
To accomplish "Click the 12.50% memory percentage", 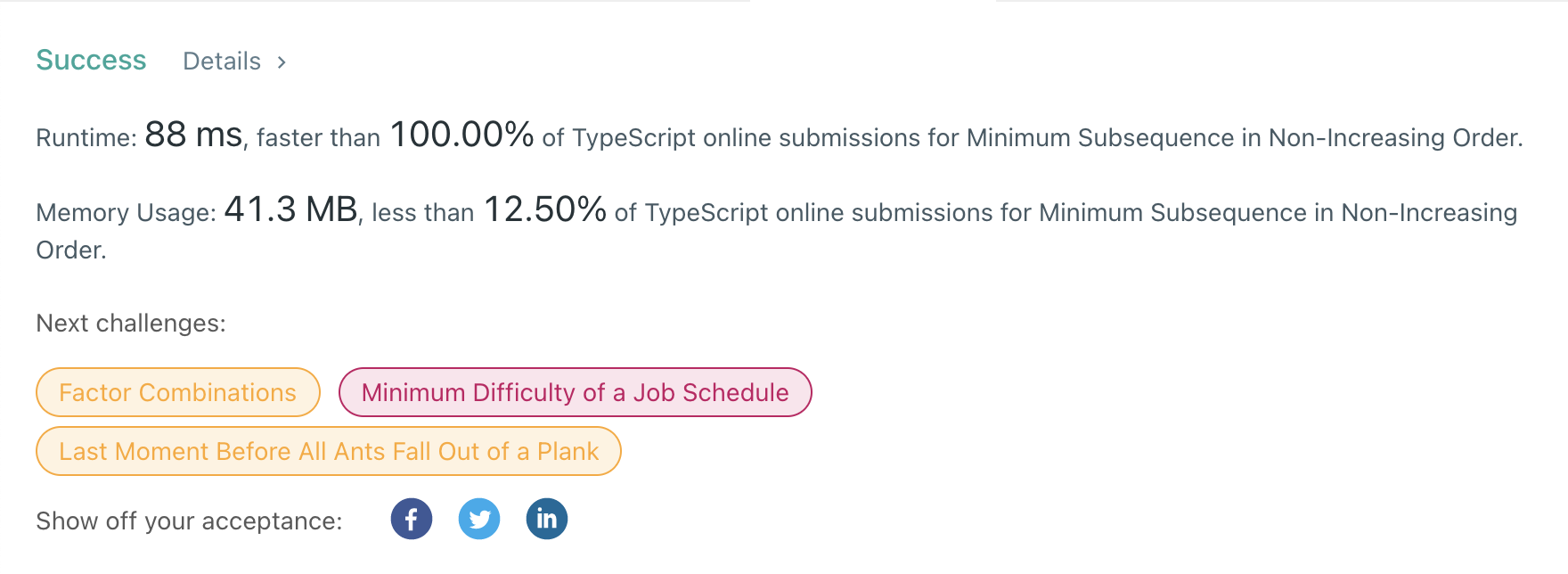I will [544, 210].
